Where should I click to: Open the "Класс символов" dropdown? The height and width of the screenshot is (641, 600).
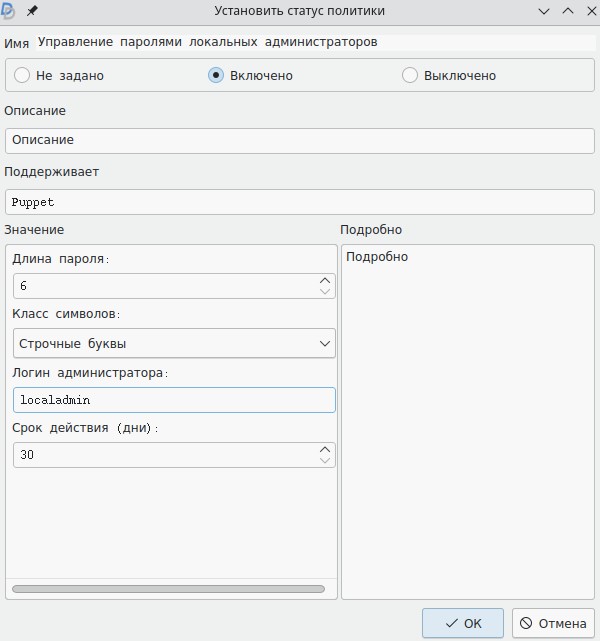175,343
